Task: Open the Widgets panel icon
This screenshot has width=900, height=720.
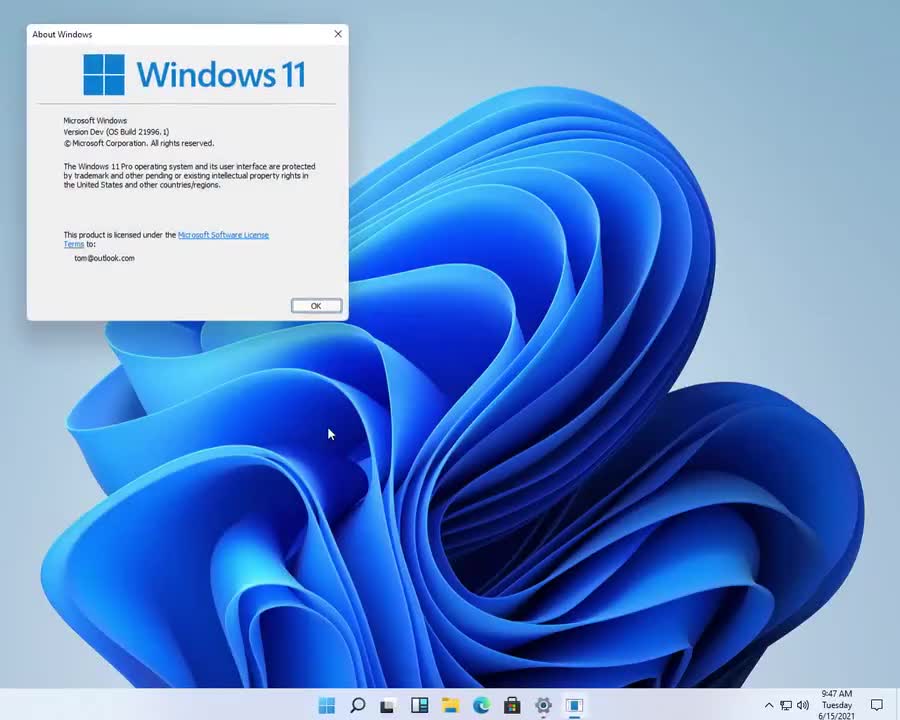Action: tap(419, 705)
